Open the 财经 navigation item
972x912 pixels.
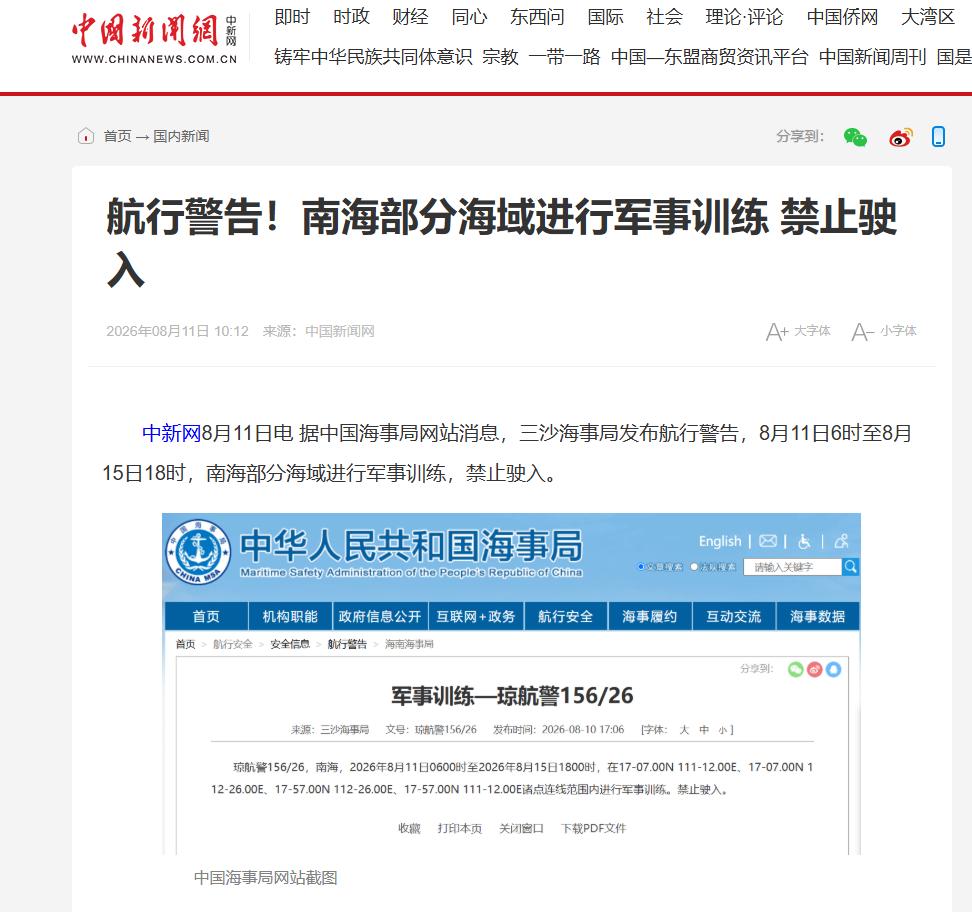tap(410, 17)
